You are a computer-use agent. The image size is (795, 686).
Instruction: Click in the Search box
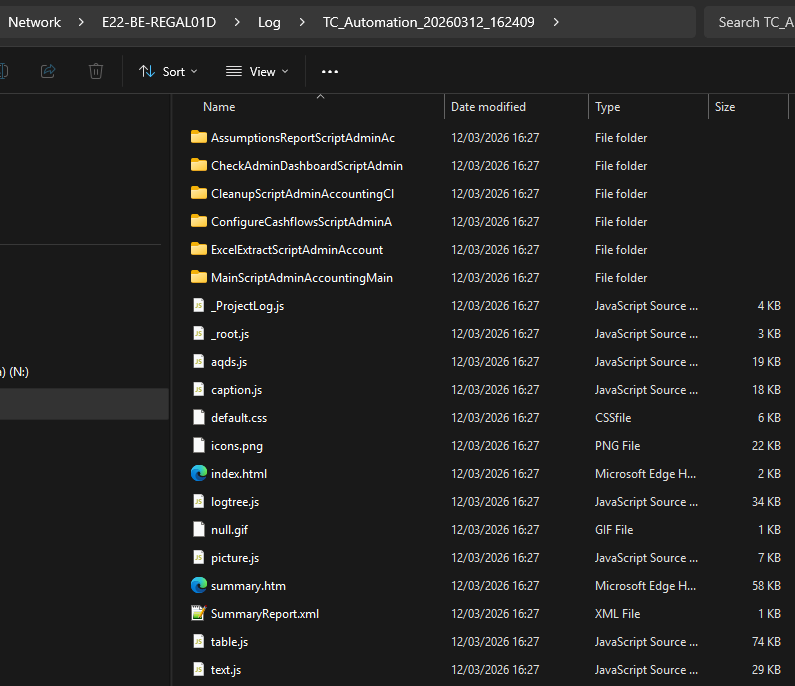(750, 22)
